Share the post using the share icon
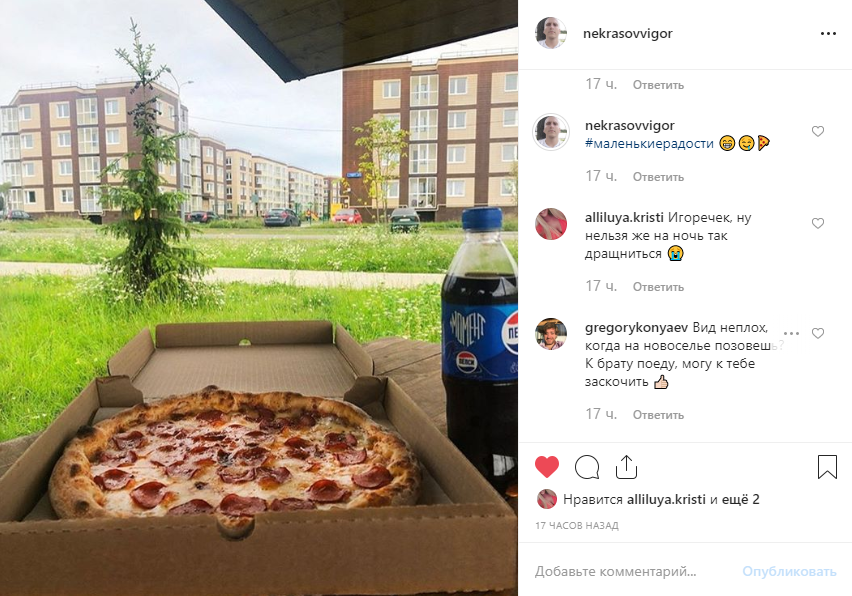This screenshot has height=596, width=852. 626,467
